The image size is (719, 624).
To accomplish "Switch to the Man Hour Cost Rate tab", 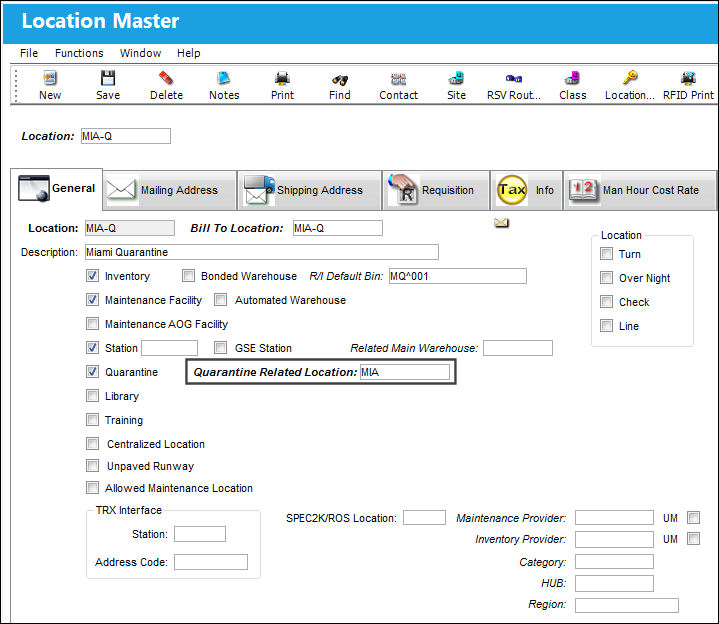I will point(639,190).
